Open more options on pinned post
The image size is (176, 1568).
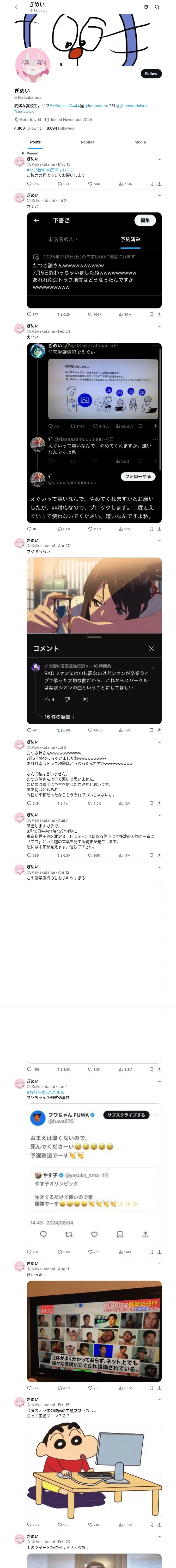160,159
